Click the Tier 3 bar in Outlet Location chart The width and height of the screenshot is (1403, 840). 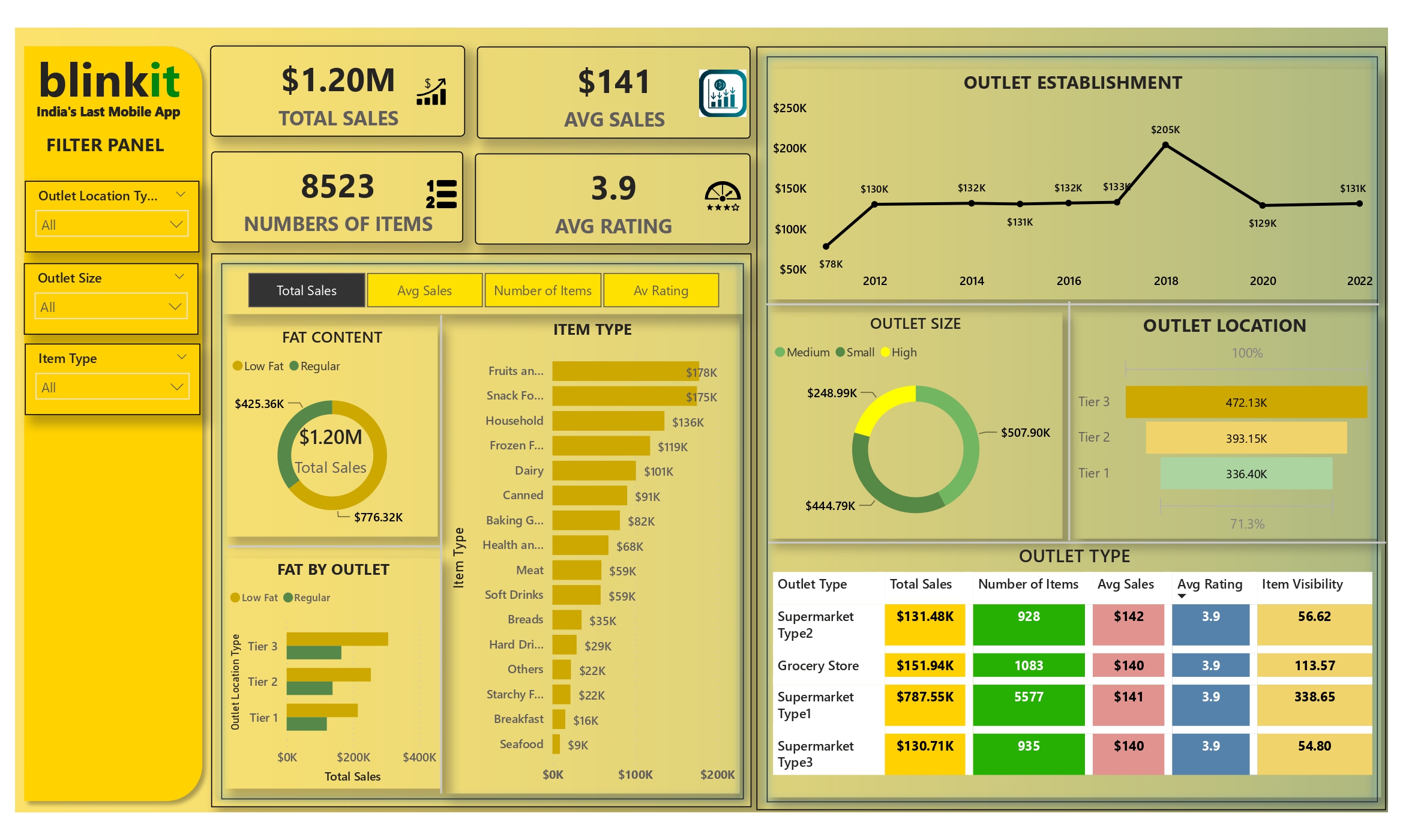pyautogui.click(x=1246, y=402)
